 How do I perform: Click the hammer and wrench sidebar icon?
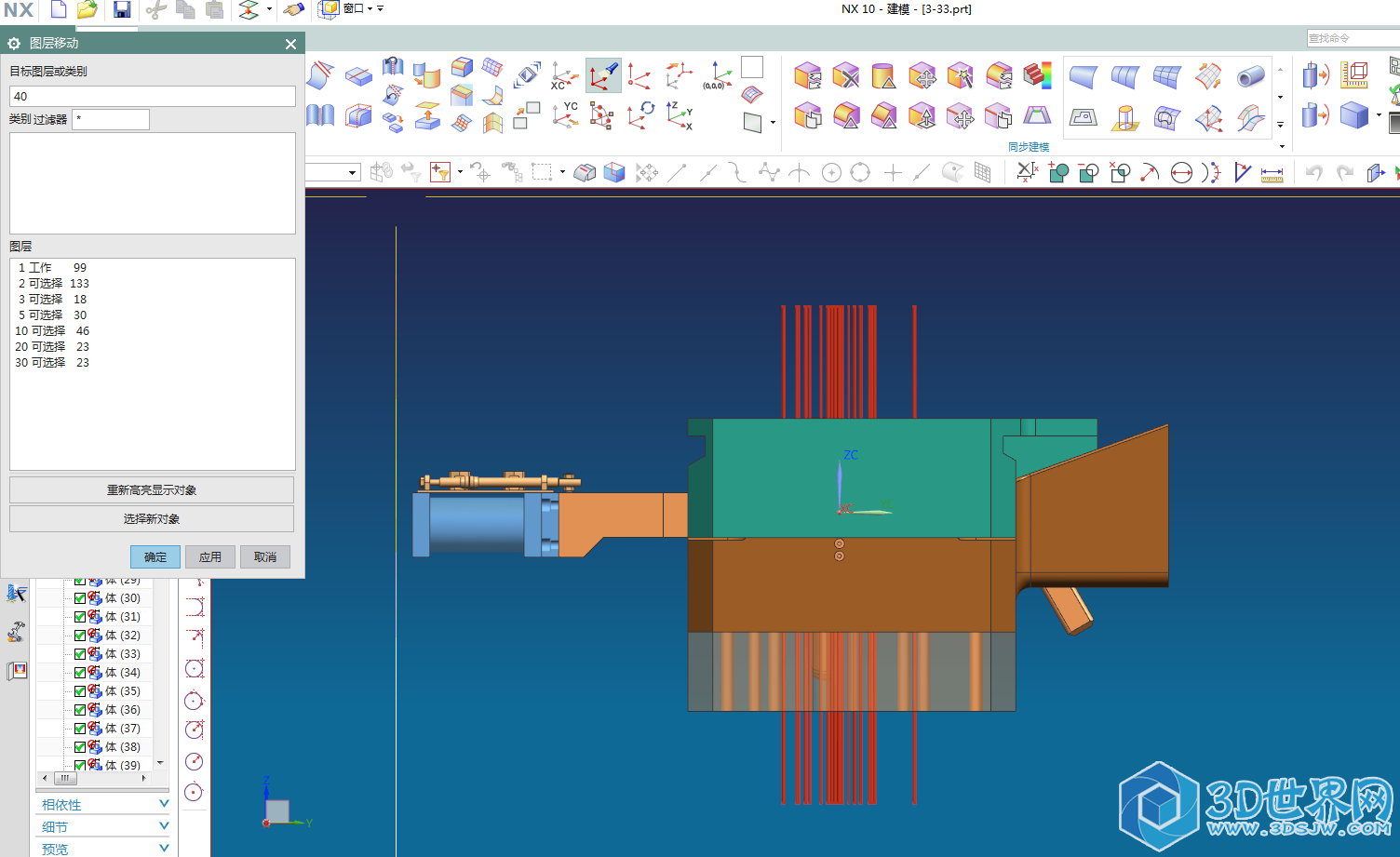16,632
